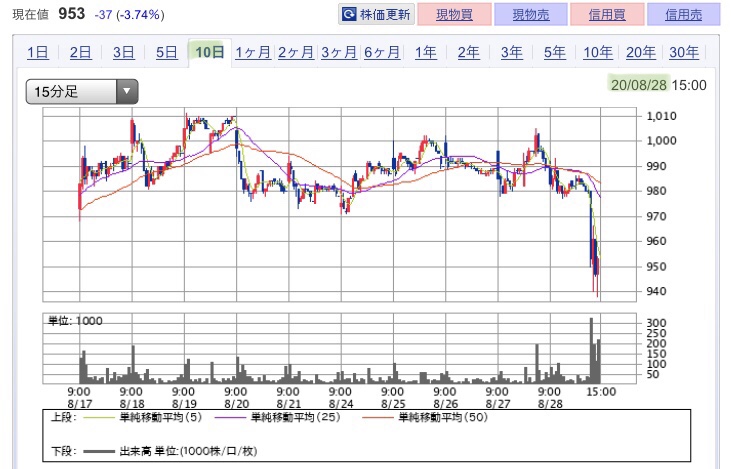Open the 現物売 order link
The height and width of the screenshot is (469, 731).
pyautogui.click(x=531, y=14)
